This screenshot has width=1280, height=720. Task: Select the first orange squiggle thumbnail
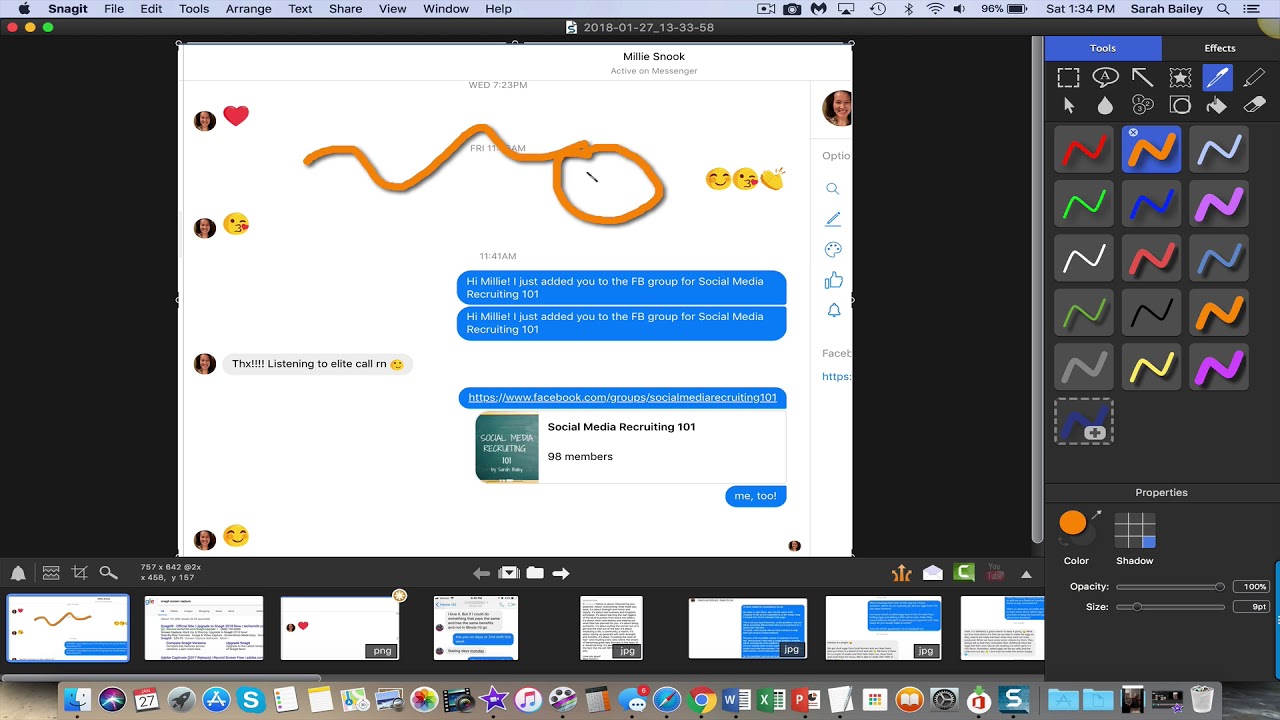68,628
